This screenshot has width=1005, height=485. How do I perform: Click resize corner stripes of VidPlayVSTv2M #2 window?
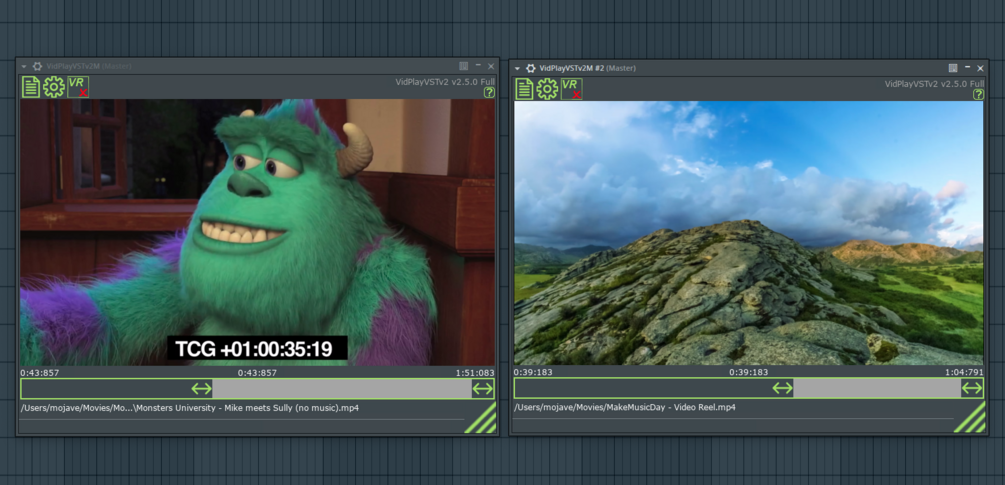point(970,417)
